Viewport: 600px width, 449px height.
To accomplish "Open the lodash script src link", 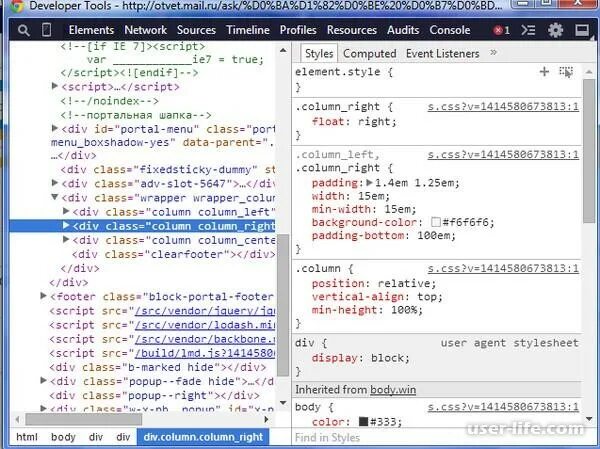I will click(205, 325).
